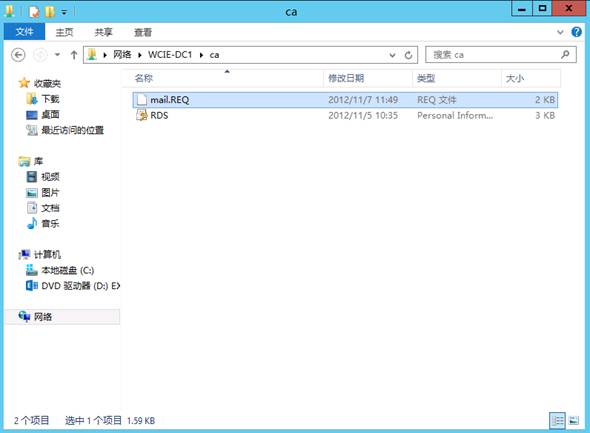
Task: Click the 下载 folder icon
Action: pos(32,99)
